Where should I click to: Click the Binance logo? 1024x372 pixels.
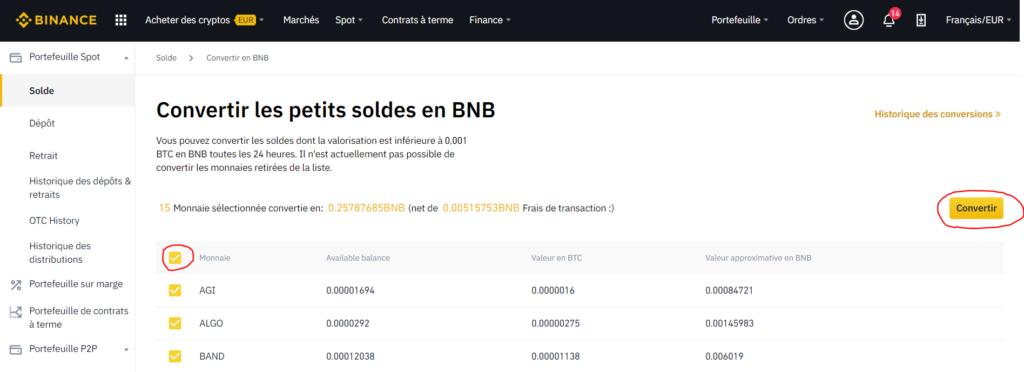tap(56, 20)
